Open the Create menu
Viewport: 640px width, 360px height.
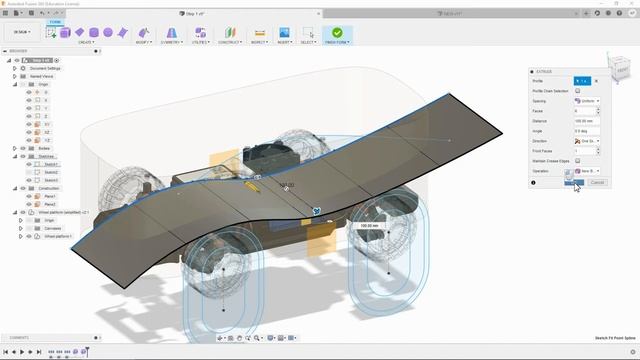click(86, 42)
